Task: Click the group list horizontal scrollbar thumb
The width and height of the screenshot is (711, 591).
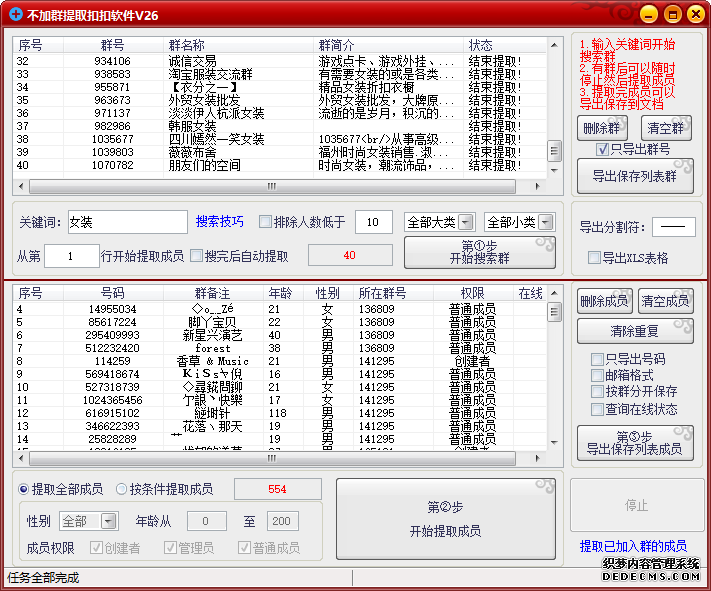Action: (x=272, y=186)
